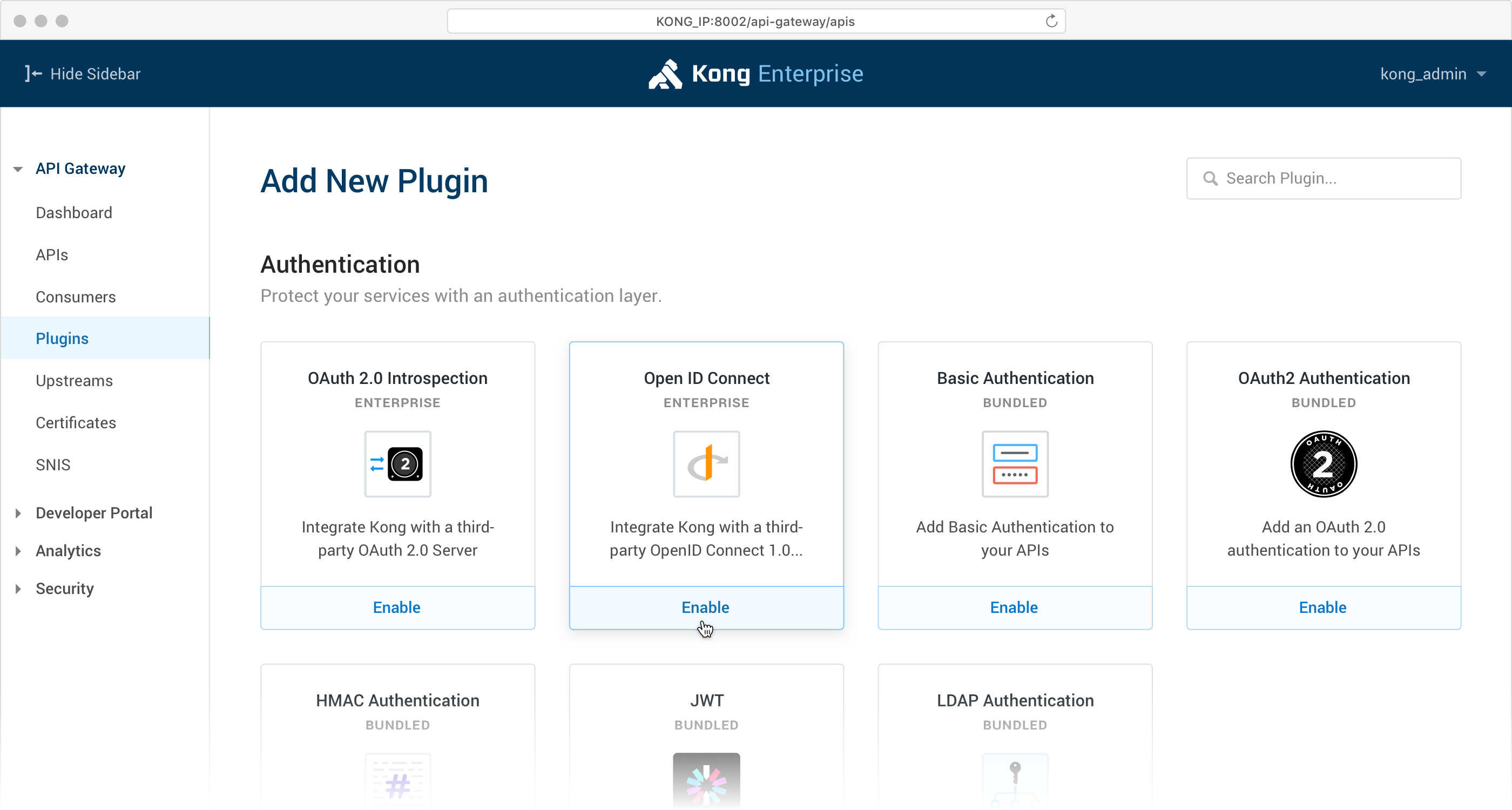
Task: Click the OAuth 2.0 Introspection card title
Action: pos(397,378)
